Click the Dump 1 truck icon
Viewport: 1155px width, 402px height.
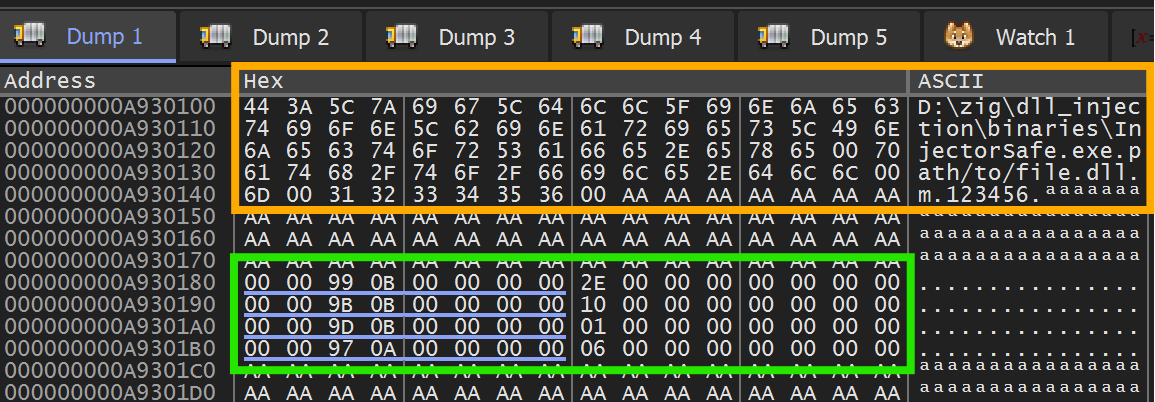point(30,34)
